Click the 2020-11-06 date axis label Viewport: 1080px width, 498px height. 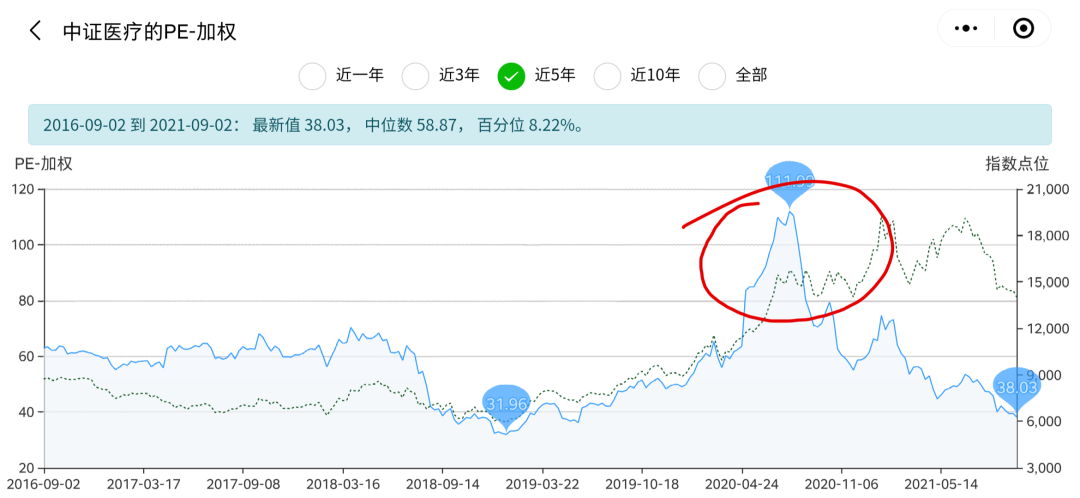pyautogui.click(x=840, y=483)
